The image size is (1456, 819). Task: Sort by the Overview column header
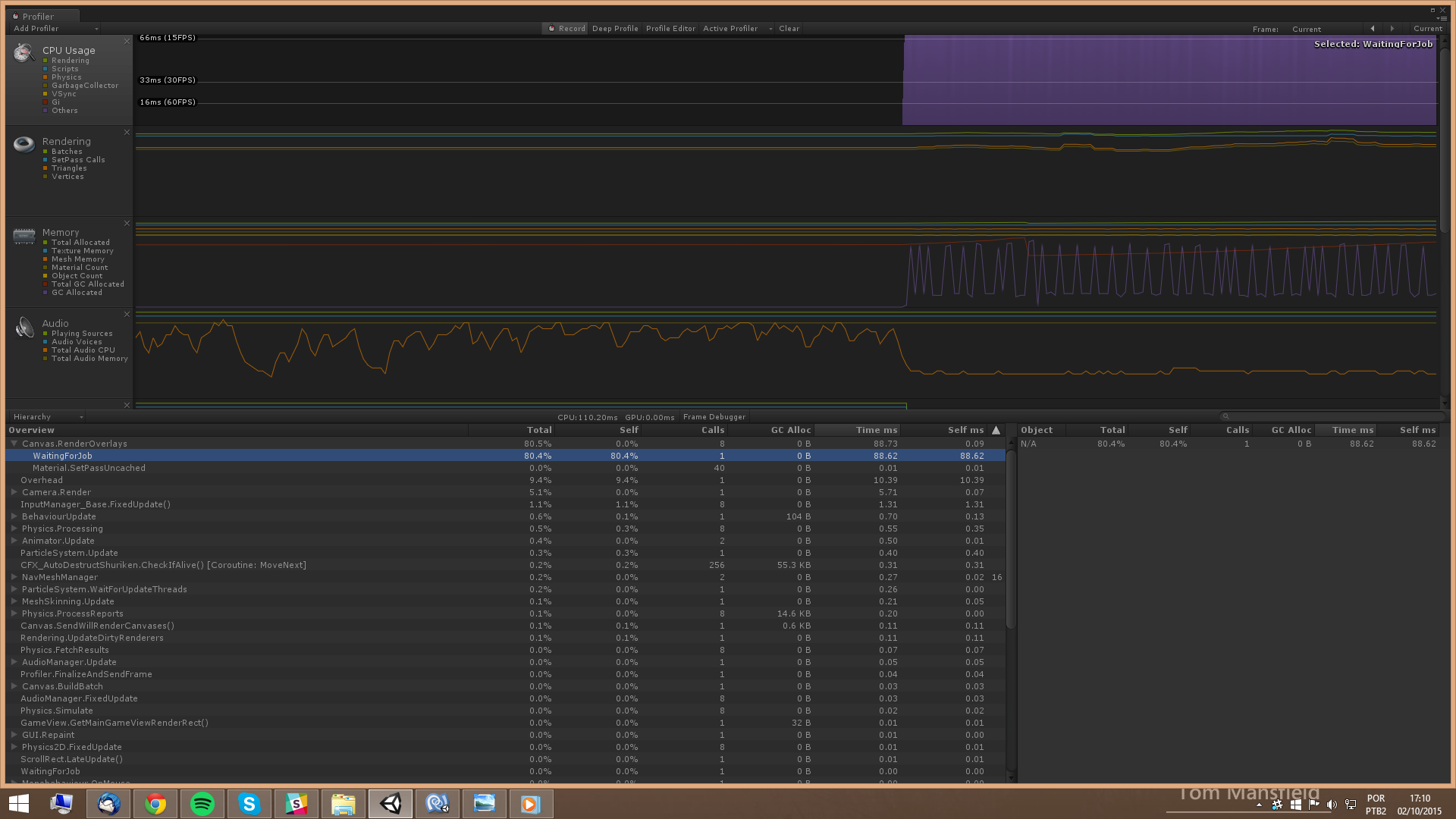pyautogui.click(x=237, y=430)
